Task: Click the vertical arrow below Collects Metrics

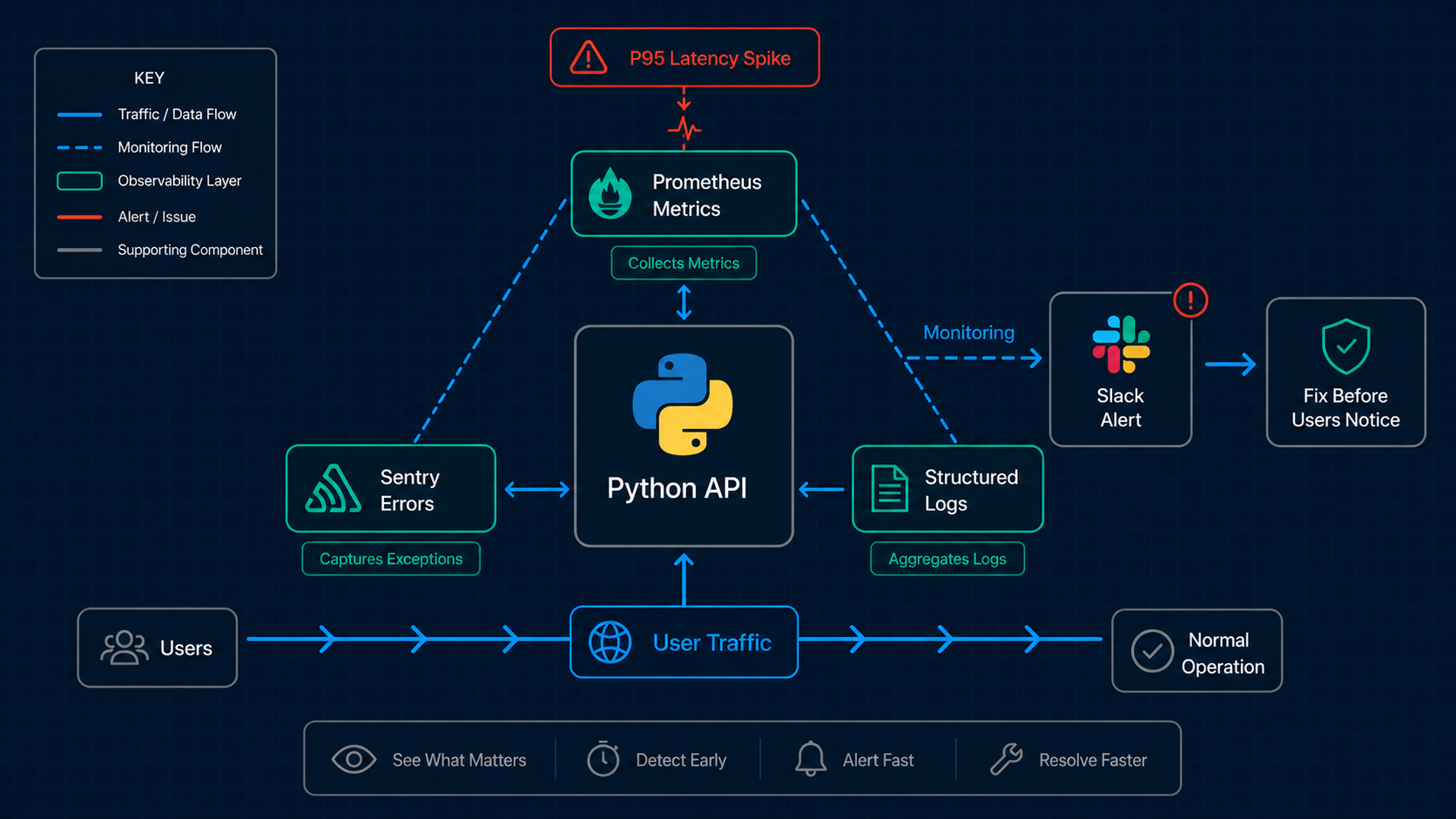Action: coord(684,303)
